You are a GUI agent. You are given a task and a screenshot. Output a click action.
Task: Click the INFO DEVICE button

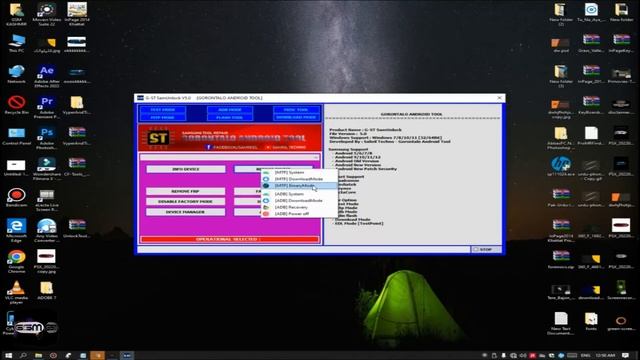coord(186,169)
